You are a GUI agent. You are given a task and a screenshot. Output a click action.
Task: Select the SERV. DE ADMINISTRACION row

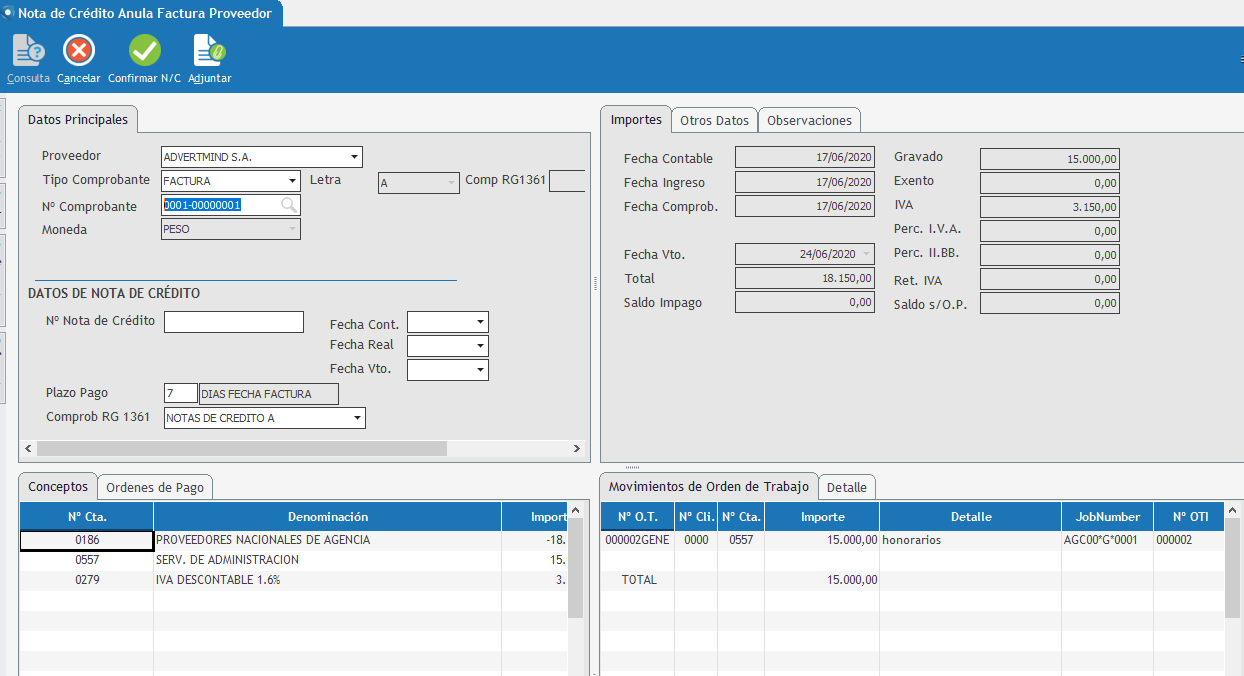(x=227, y=560)
